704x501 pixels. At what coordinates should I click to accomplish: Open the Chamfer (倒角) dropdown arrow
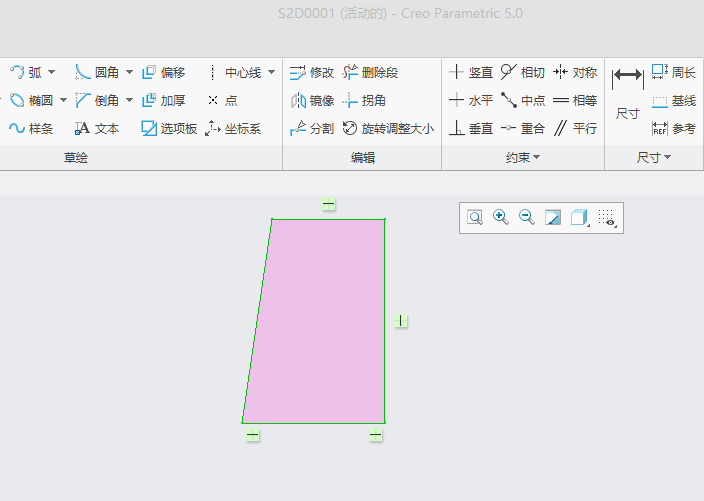(129, 101)
